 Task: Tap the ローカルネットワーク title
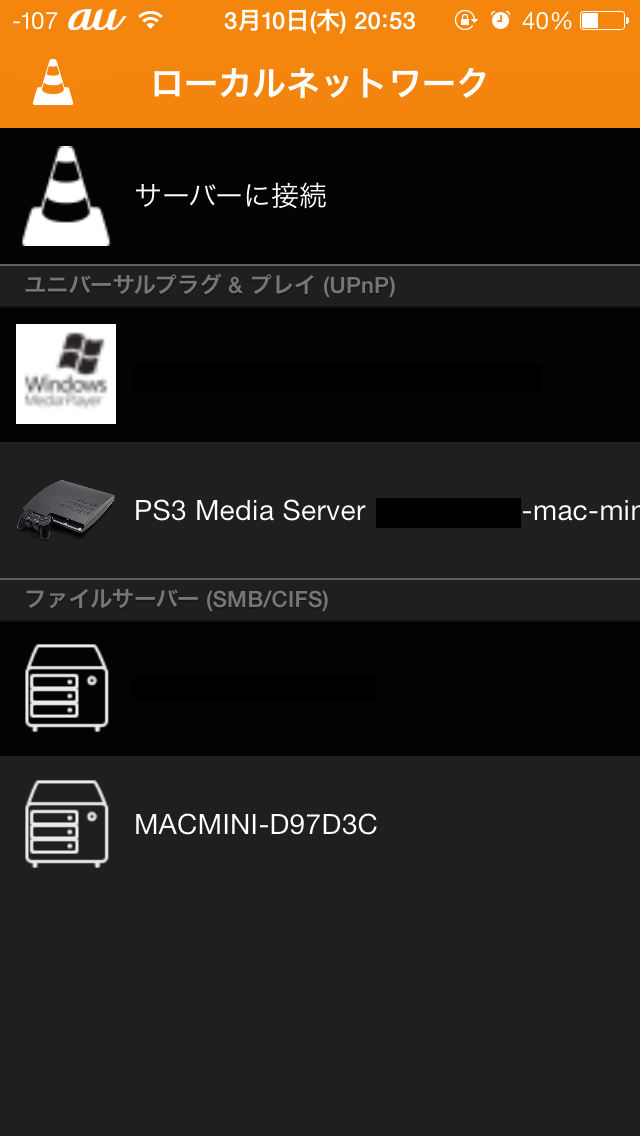320,83
